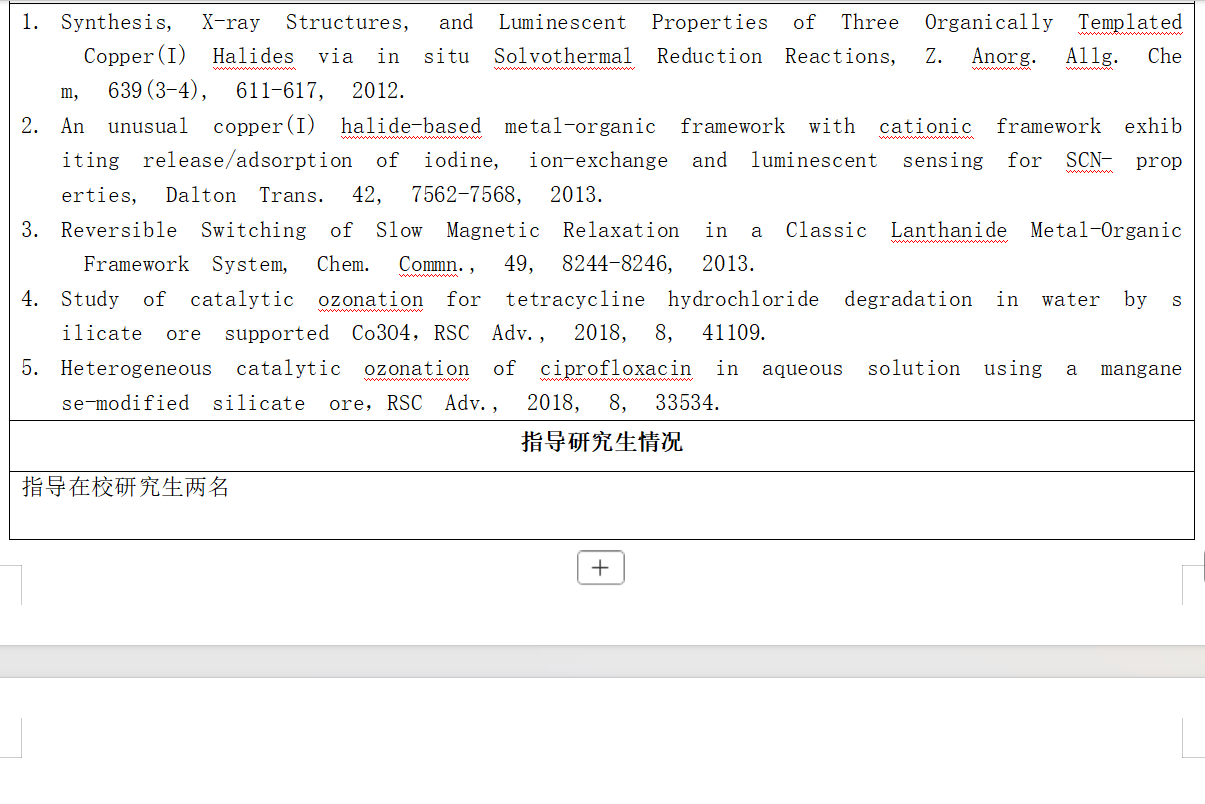Click "Co3O4" in reference 4
The image size is (1205, 804).
381,334
